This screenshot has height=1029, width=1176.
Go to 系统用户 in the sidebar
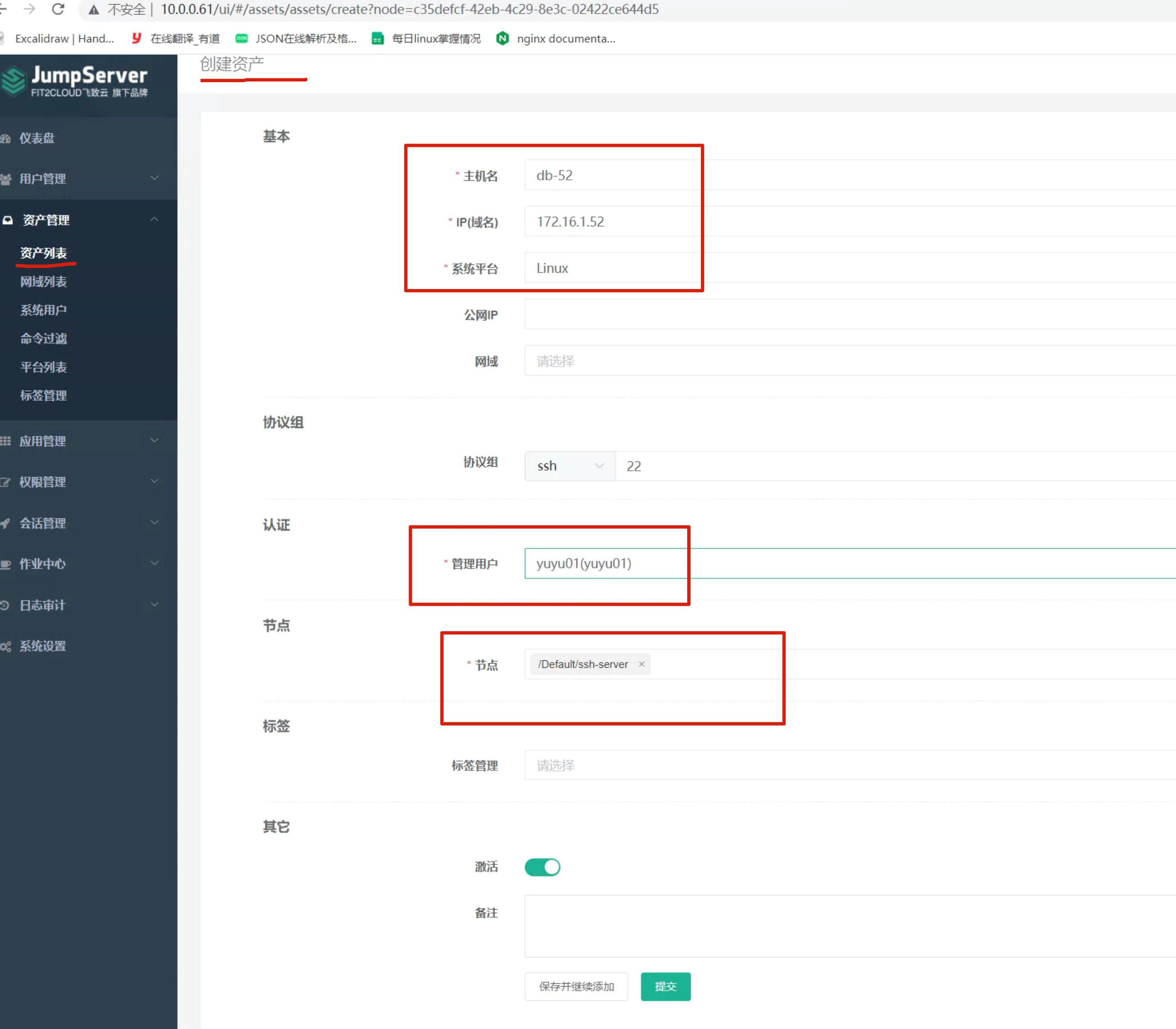tap(44, 310)
